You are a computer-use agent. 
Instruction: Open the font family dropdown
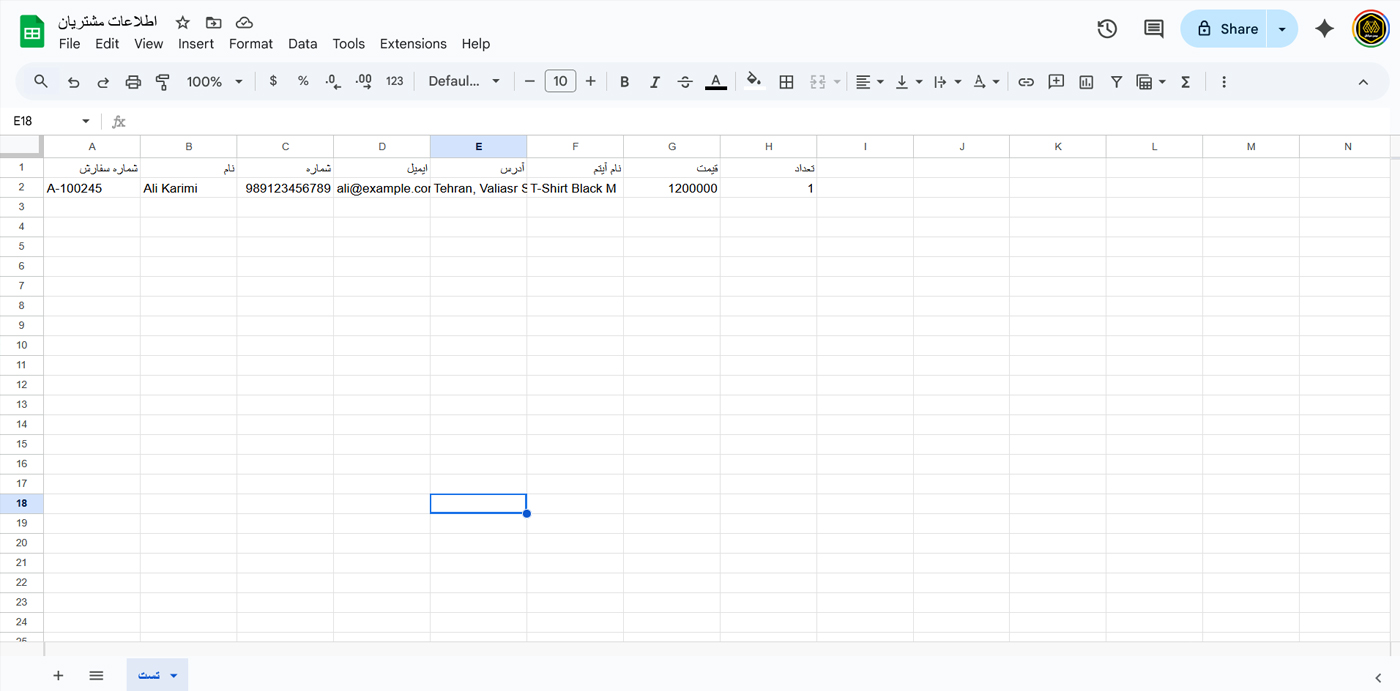click(x=464, y=82)
